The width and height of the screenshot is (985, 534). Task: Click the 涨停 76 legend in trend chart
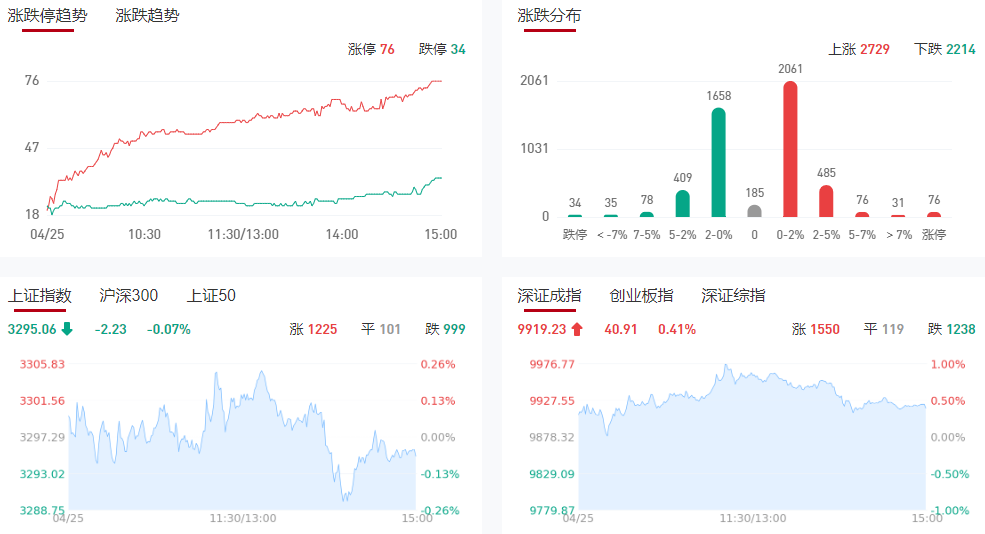[x=371, y=49]
